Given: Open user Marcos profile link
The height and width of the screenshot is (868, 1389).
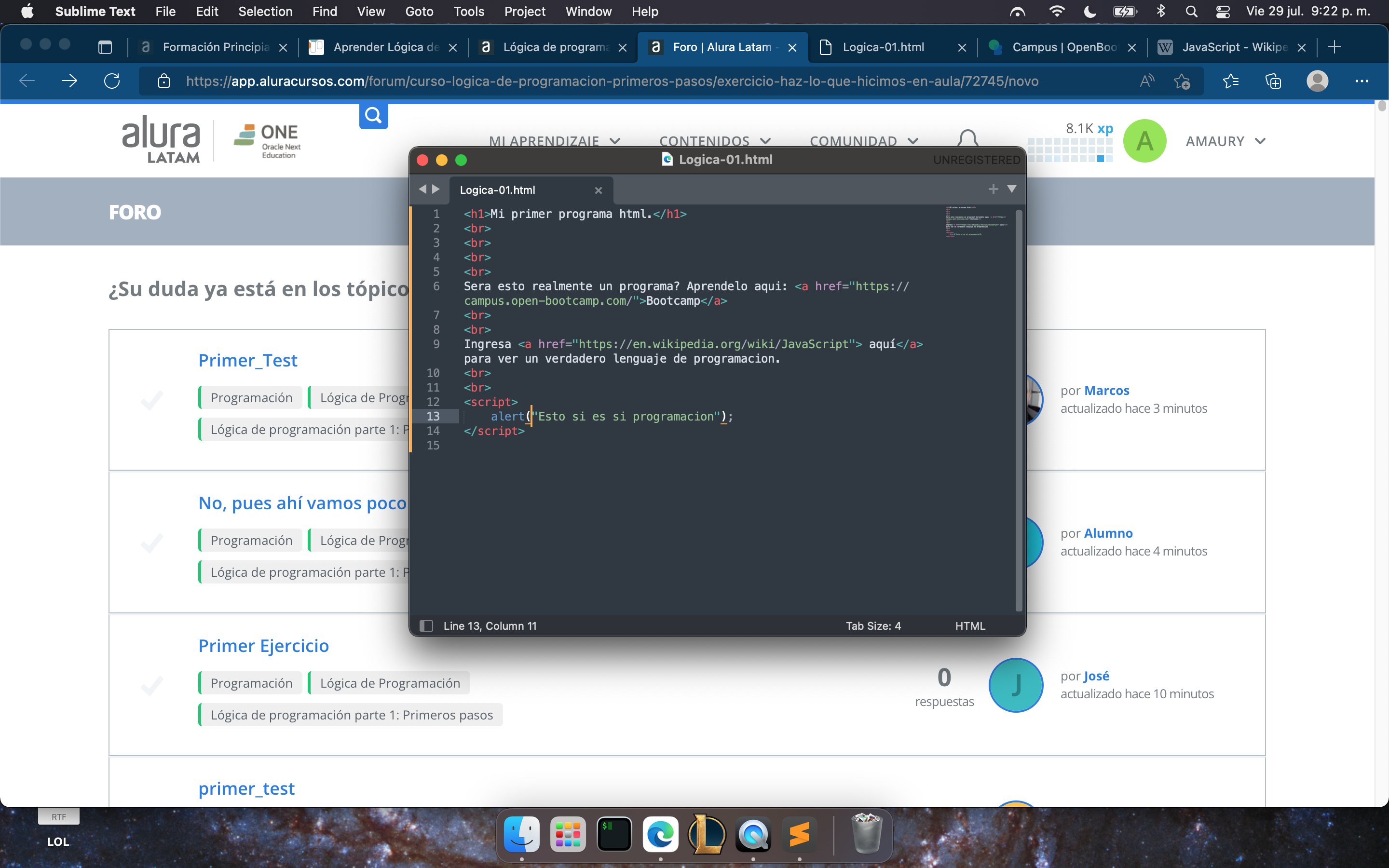Looking at the screenshot, I should click(x=1106, y=391).
